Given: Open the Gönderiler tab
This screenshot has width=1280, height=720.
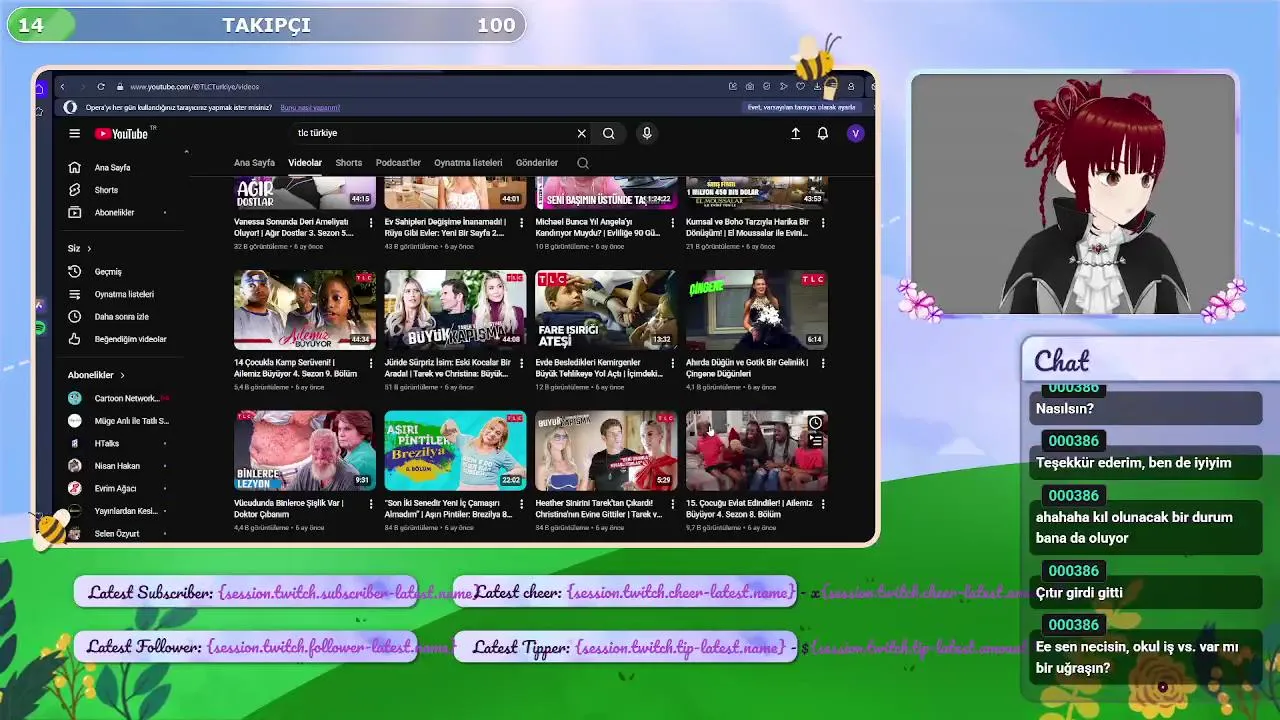Looking at the screenshot, I should [537, 163].
